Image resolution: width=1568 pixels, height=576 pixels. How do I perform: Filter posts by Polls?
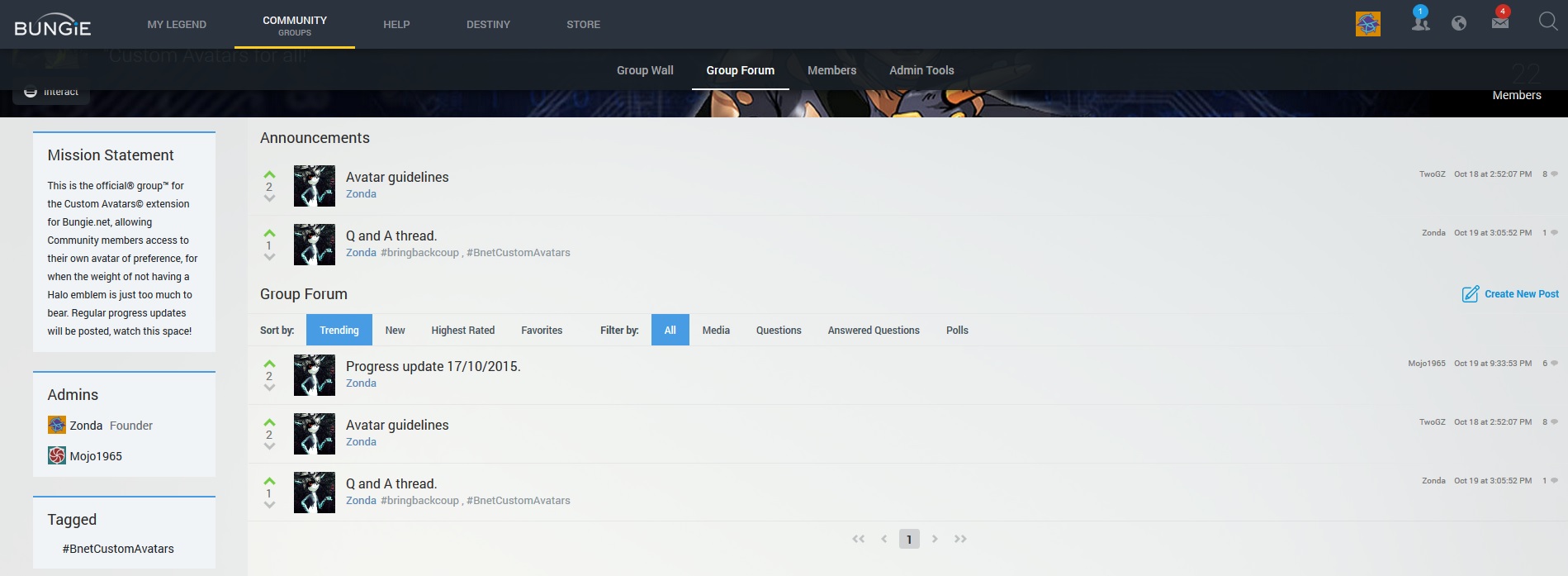pos(957,330)
